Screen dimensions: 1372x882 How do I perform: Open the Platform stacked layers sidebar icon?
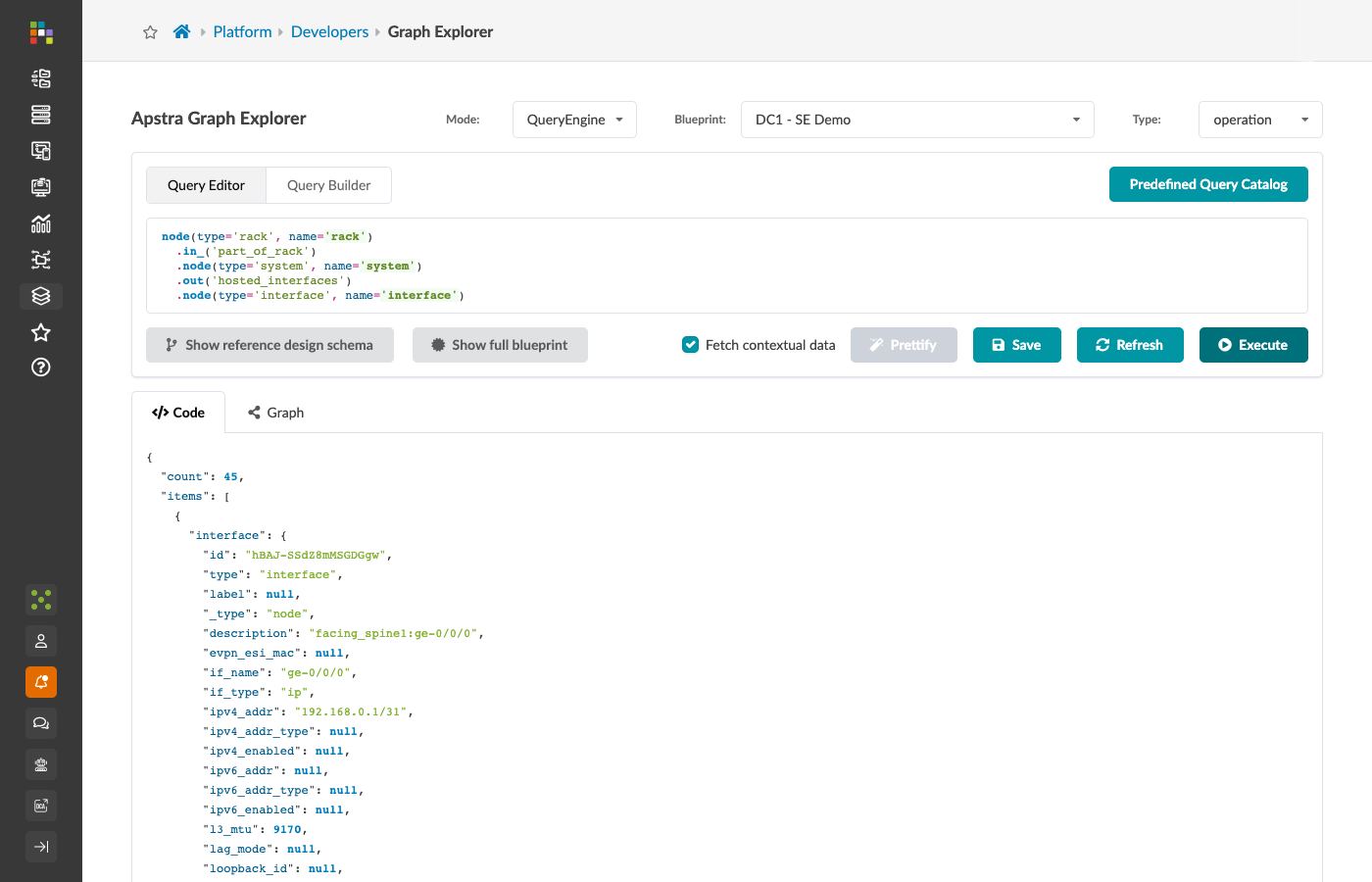[41, 296]
